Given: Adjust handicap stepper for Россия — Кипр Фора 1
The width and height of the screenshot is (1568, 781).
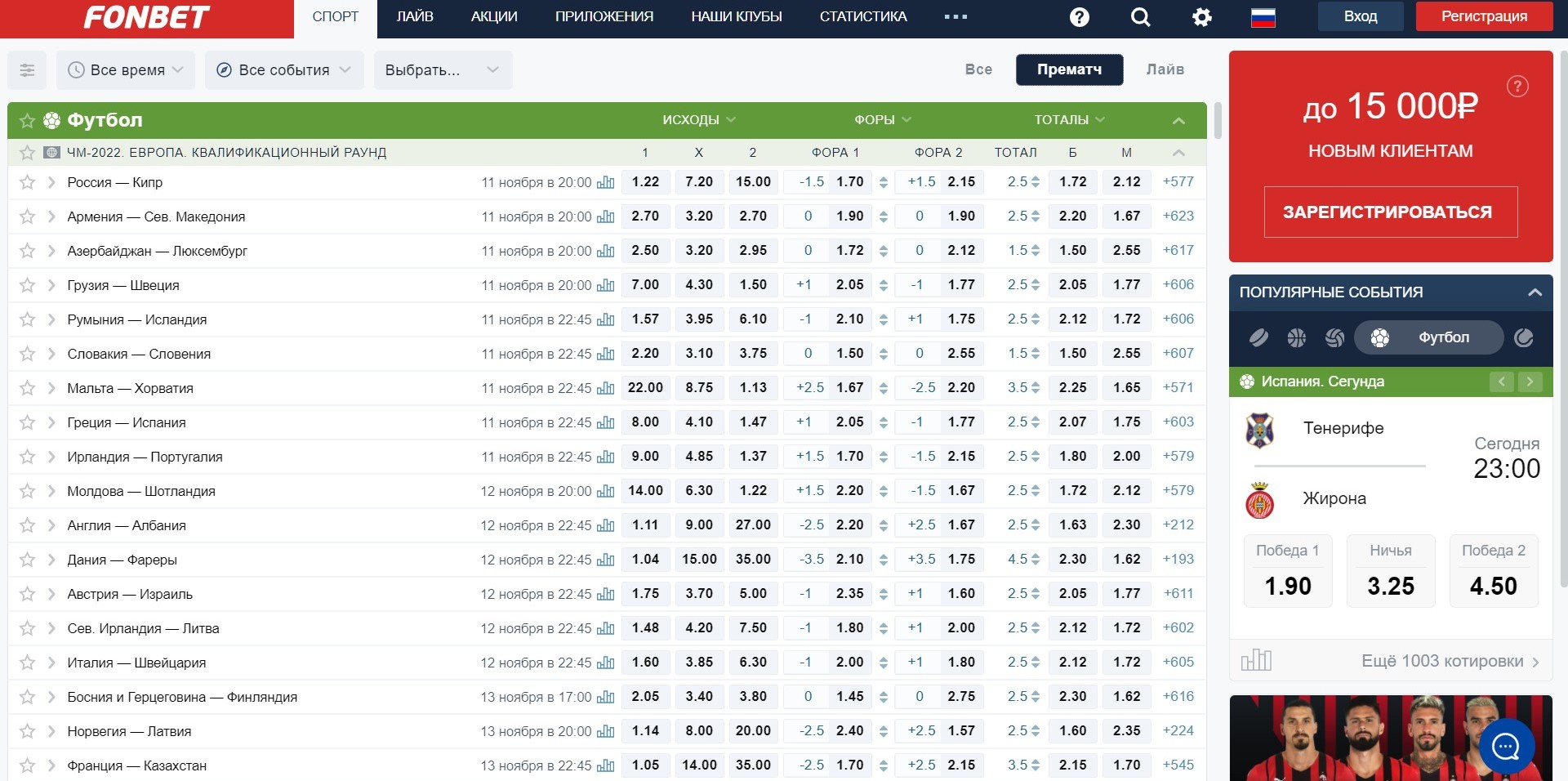Looking at the screenshot, I should tap(884, 182).
